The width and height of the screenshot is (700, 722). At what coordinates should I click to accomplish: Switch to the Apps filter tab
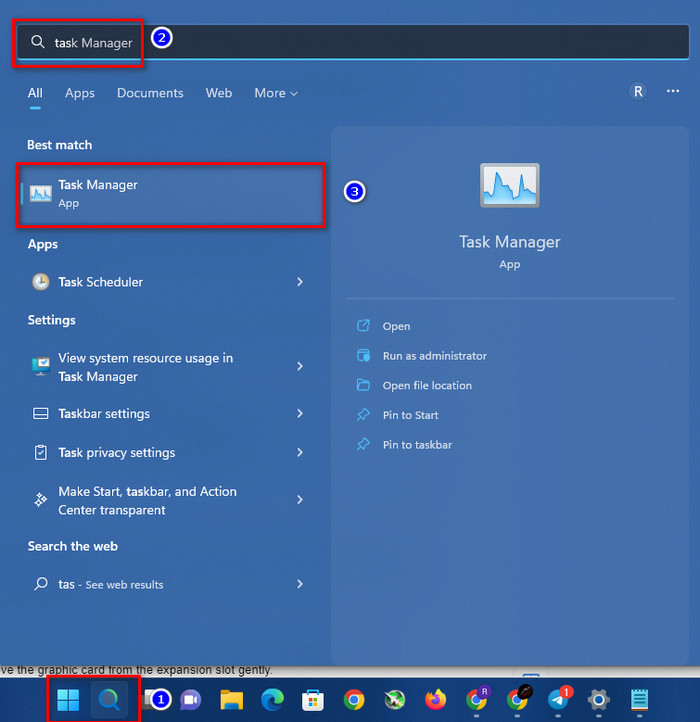[x=80, y=93]
